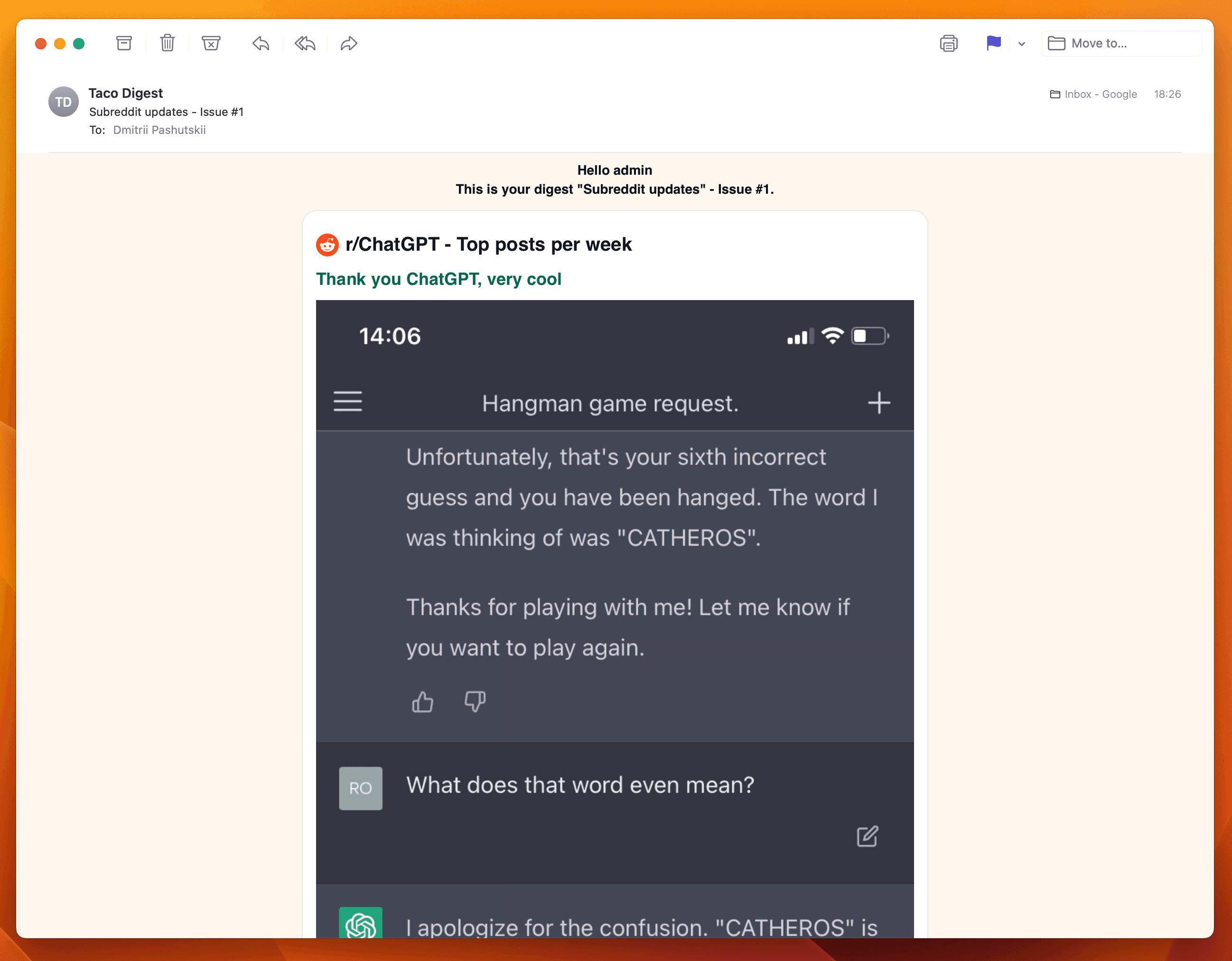Click the Hangman game request. title
Screen dimensions: 1232x961
point(610,404)
